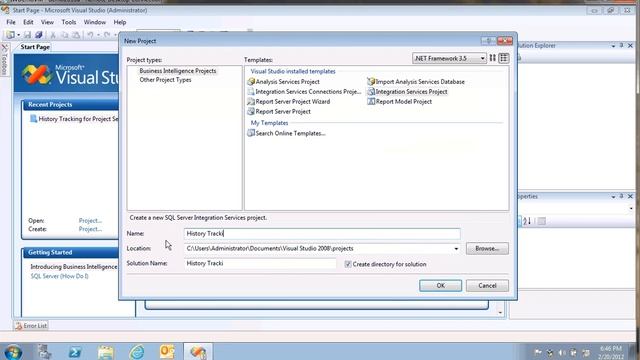Image resolution: width=640 pixels, height=360 pixels.
Task: Click the Browse... button
Action: [x=487, y=249]
